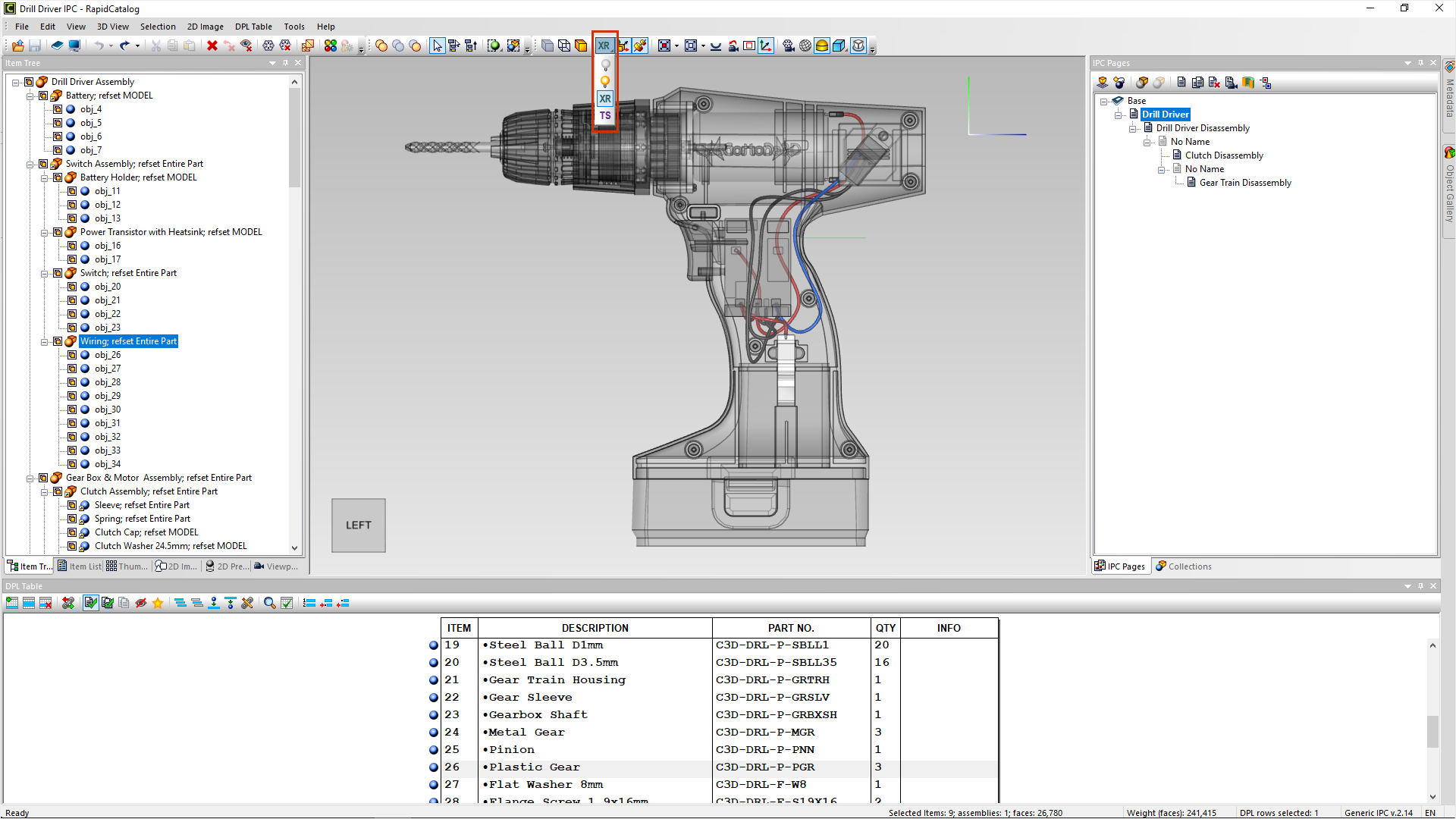Collapse the Battery; refset MODEL node

[30, 96]
